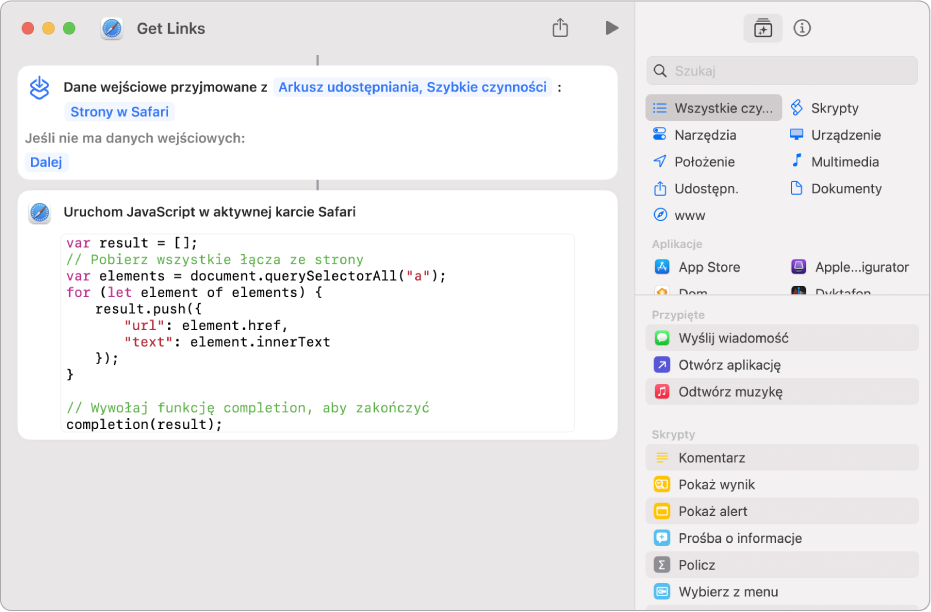
Task: Add the Pokaż wynik action
Action: coord(781,484)
